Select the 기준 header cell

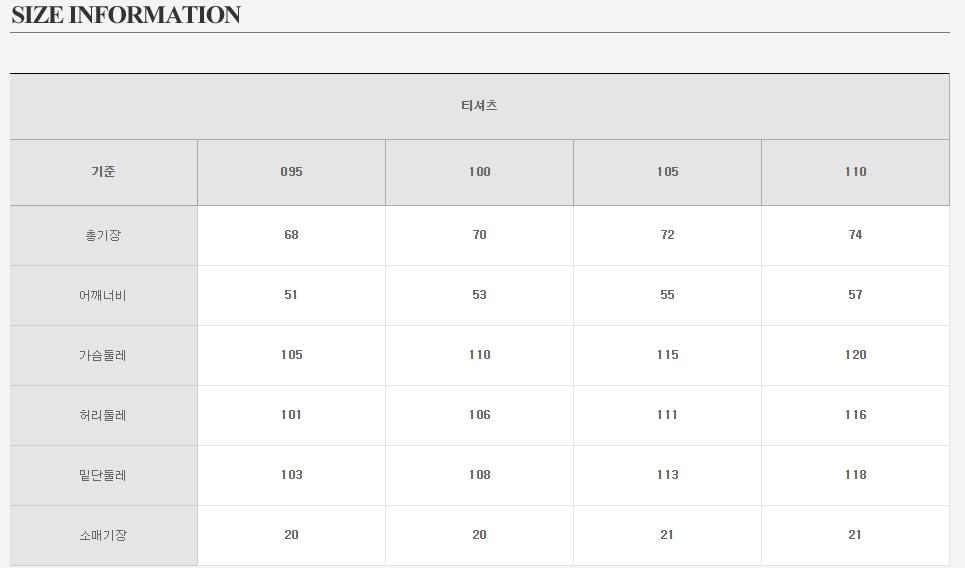coord(103,172)
